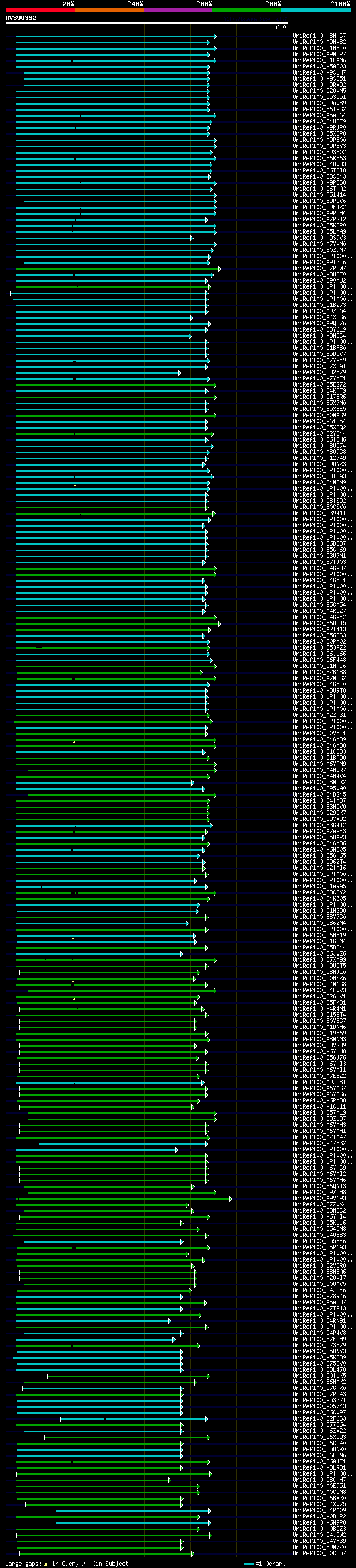Select hit label UniRef100_C6TFI8

(319, 170)
